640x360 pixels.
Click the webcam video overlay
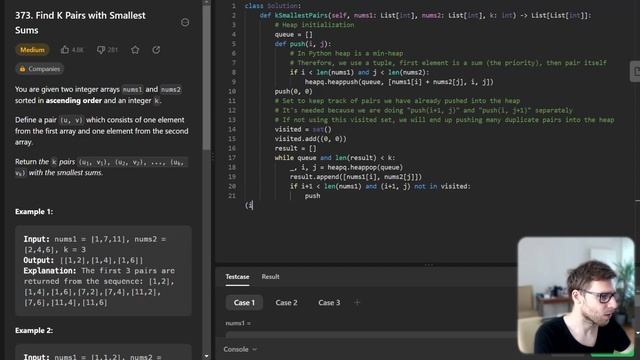coord(576,295)
